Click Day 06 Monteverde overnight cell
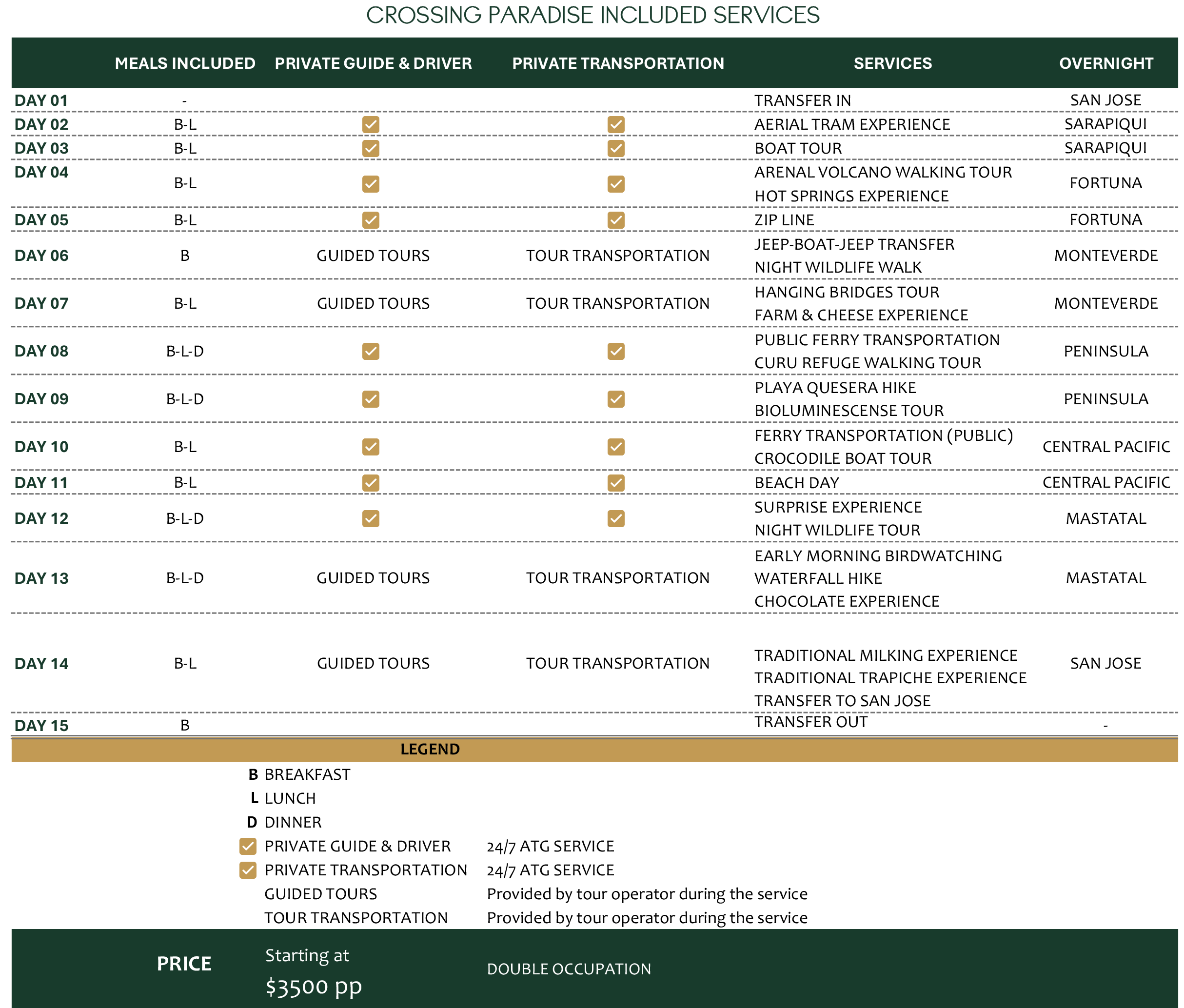 point(1106,256)
